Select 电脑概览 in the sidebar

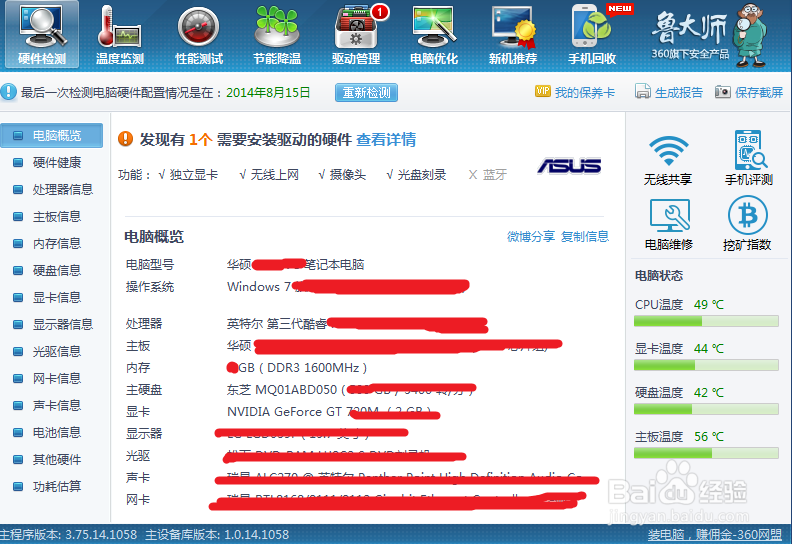pos(52,135)
